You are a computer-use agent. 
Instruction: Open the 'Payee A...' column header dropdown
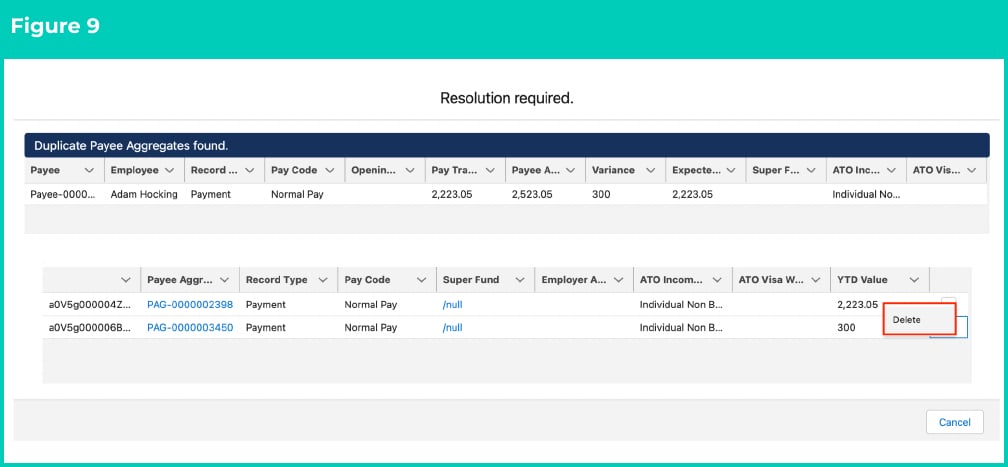(x=570, y=170)
